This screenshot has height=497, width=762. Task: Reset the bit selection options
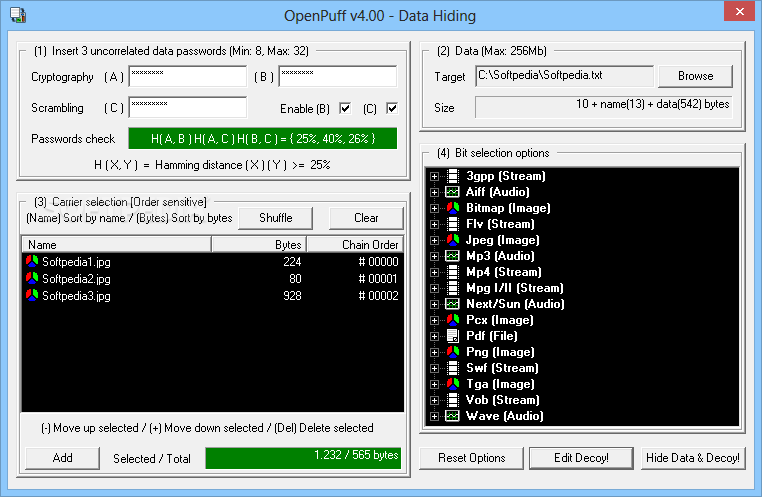pos(471,458)
